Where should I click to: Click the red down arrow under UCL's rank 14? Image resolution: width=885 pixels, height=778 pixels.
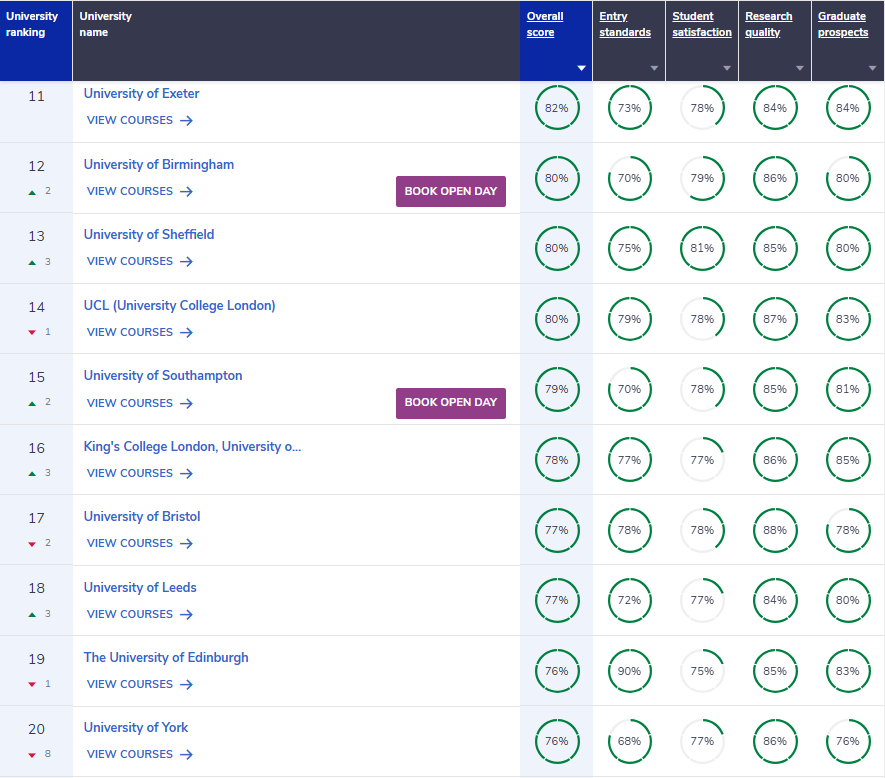(32, 333)
